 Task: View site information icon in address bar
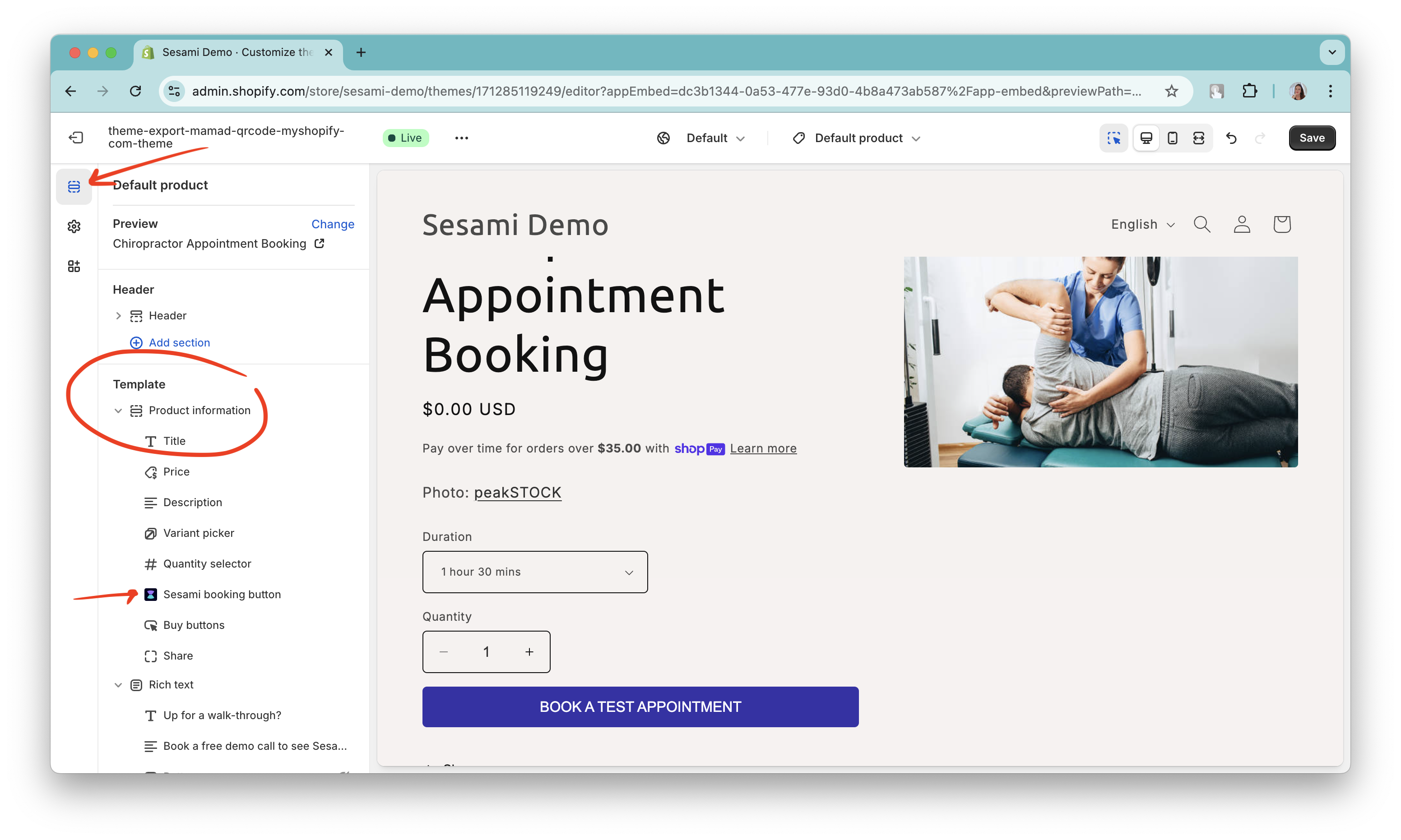[174, 91]
